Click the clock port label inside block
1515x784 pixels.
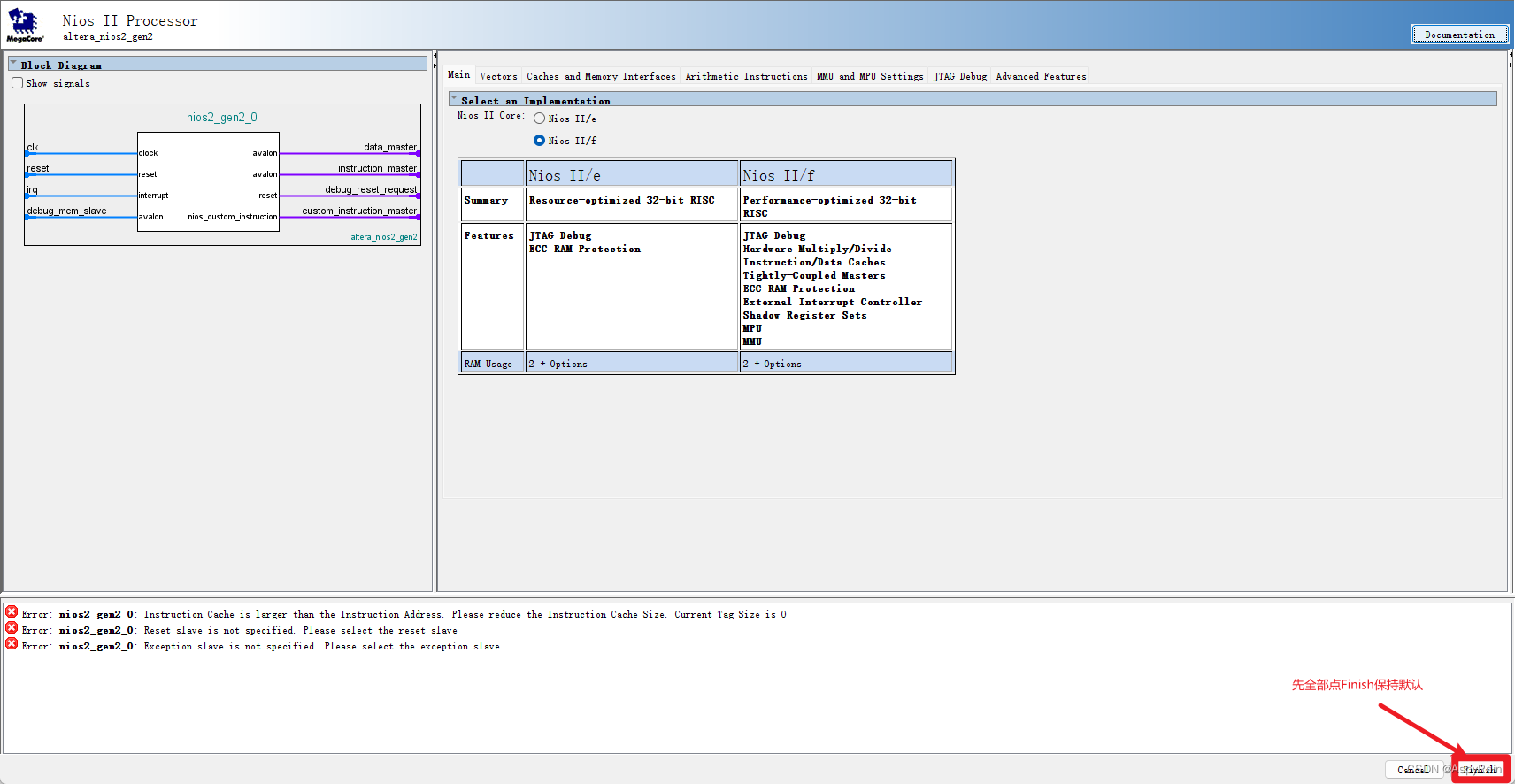(x=148, y=153)
